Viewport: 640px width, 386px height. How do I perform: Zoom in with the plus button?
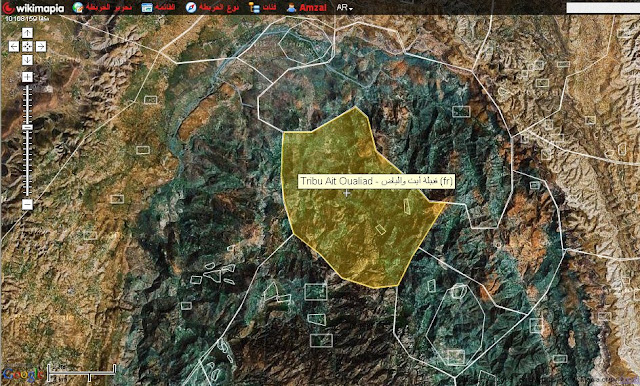click(27, 77)
